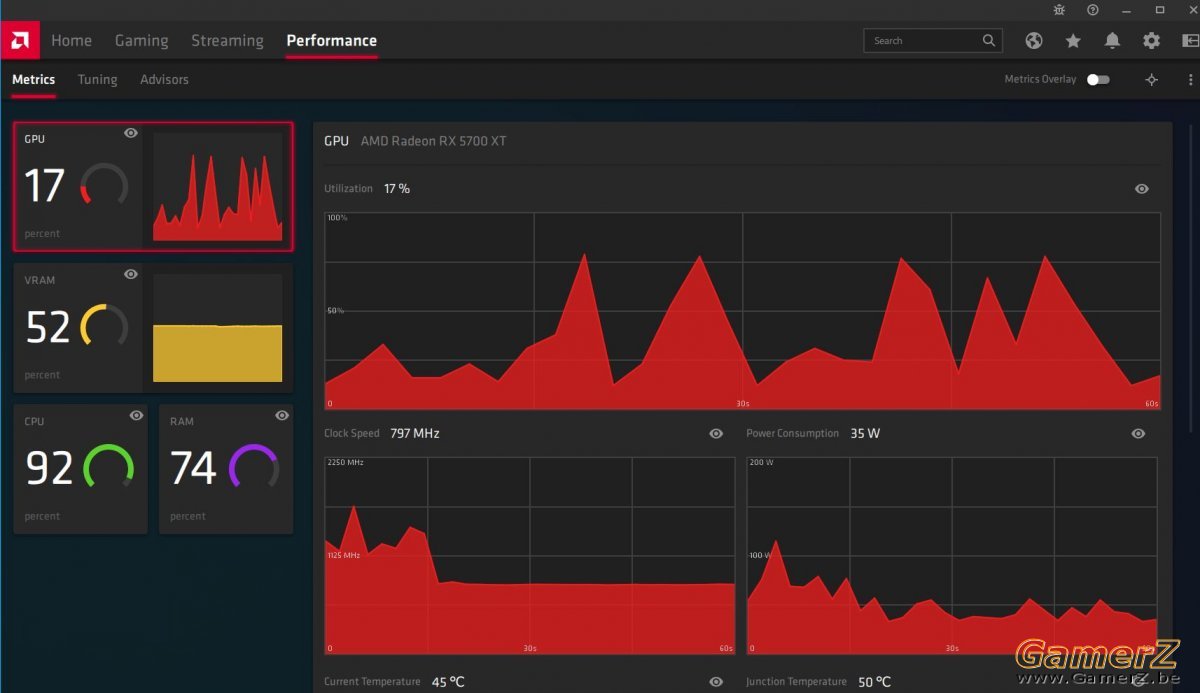Click the '35 W' power value

pos(865,433)
